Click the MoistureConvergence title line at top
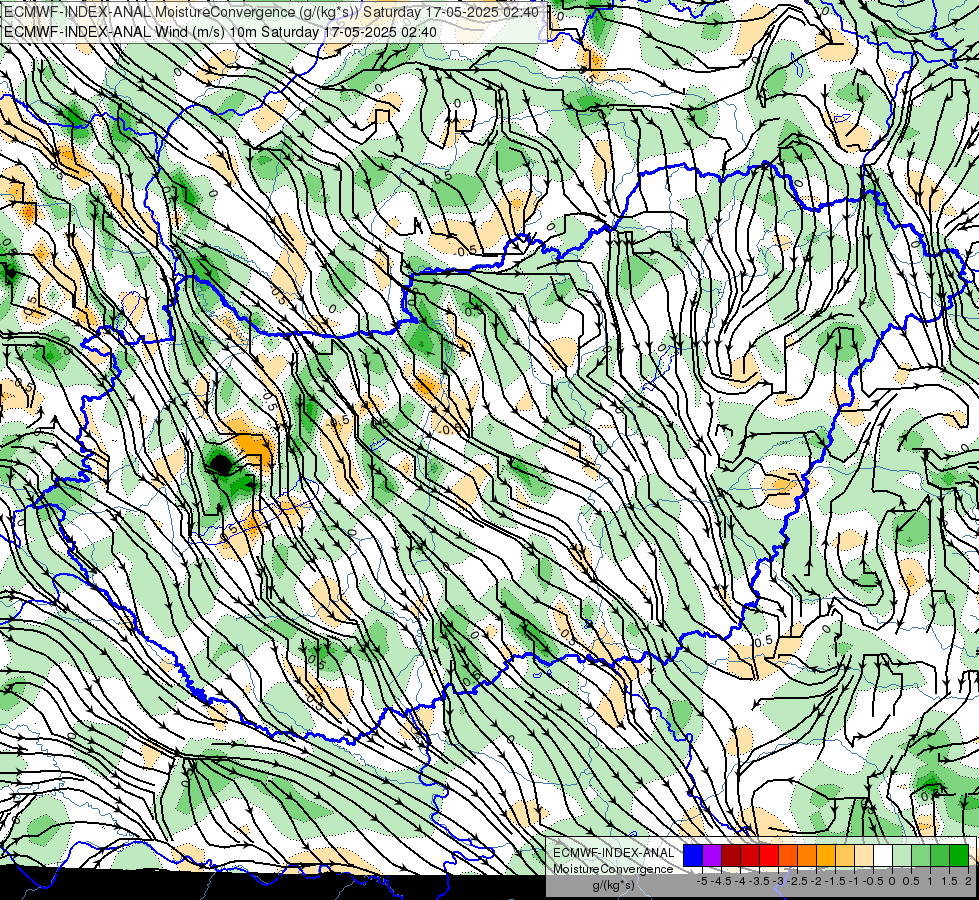Viewport: 979px width, 900px height. point(270,12)
